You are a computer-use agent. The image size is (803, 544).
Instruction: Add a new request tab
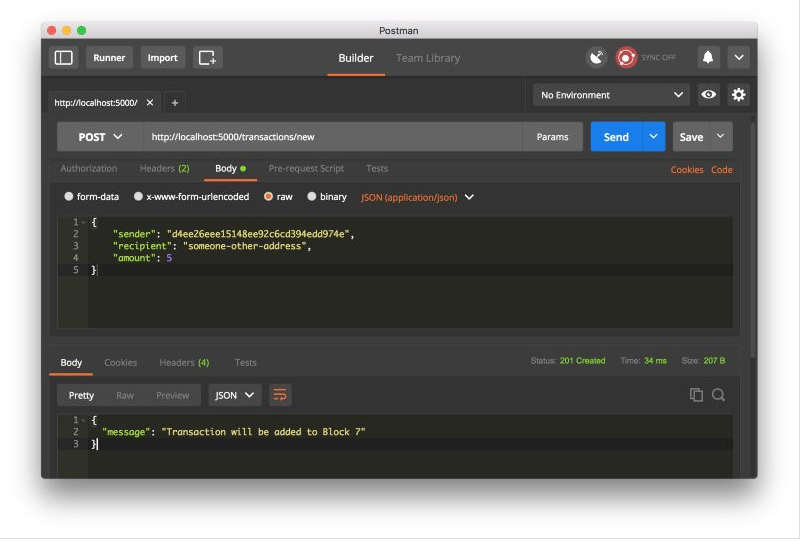click(175, 103)
